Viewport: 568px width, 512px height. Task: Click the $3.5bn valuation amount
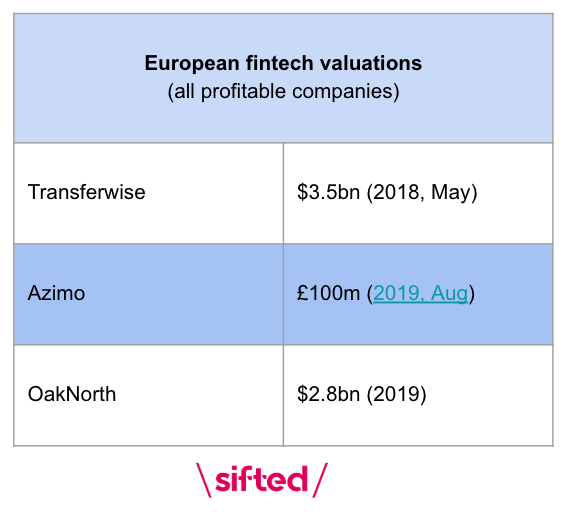pos(328,192)
